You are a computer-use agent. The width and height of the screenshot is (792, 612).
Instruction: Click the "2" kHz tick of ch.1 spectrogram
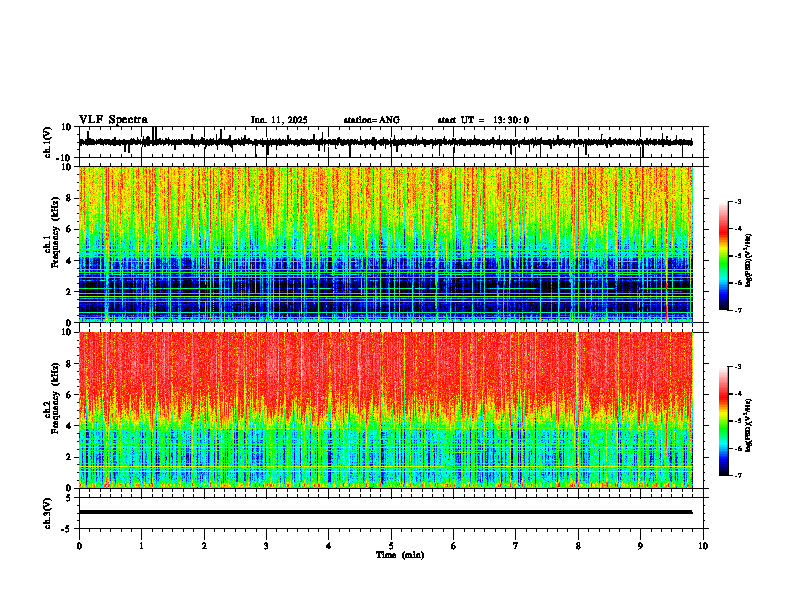pos(69,291)
